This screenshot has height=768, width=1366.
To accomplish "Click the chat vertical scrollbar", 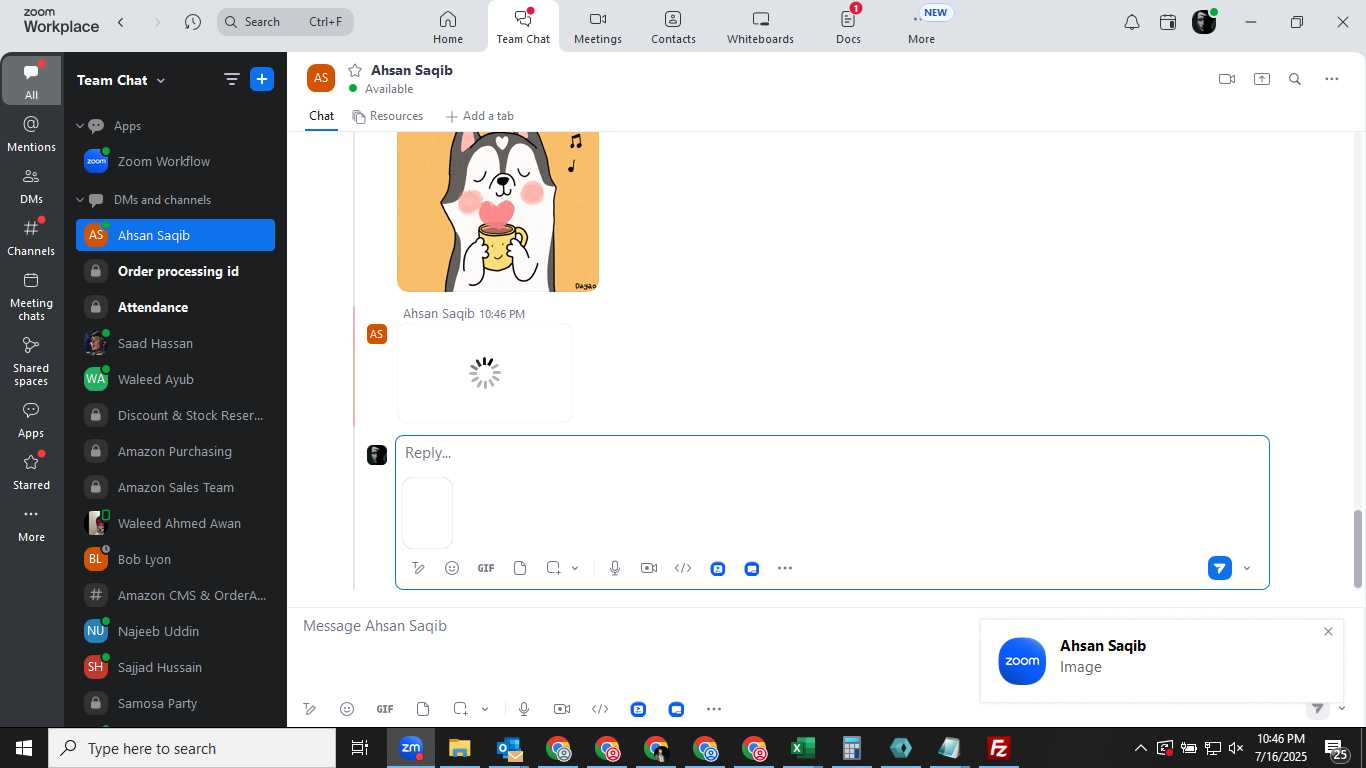I will pyautogui.click(x=1358, y=548).
